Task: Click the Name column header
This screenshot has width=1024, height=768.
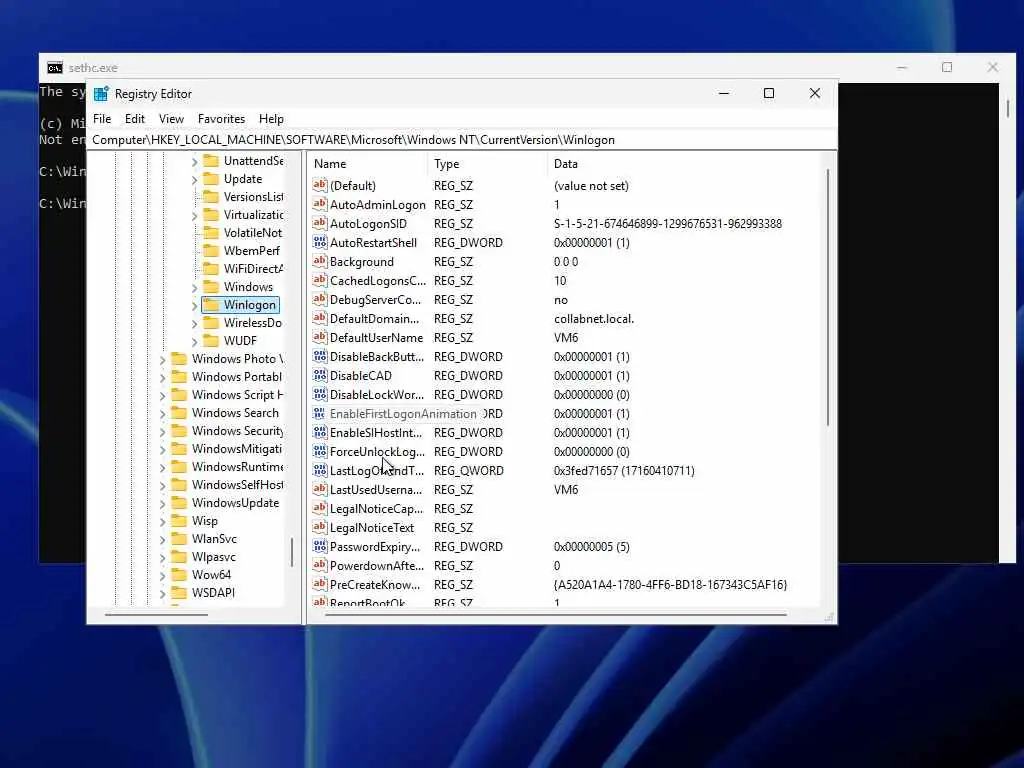Action: click(368, 164)
